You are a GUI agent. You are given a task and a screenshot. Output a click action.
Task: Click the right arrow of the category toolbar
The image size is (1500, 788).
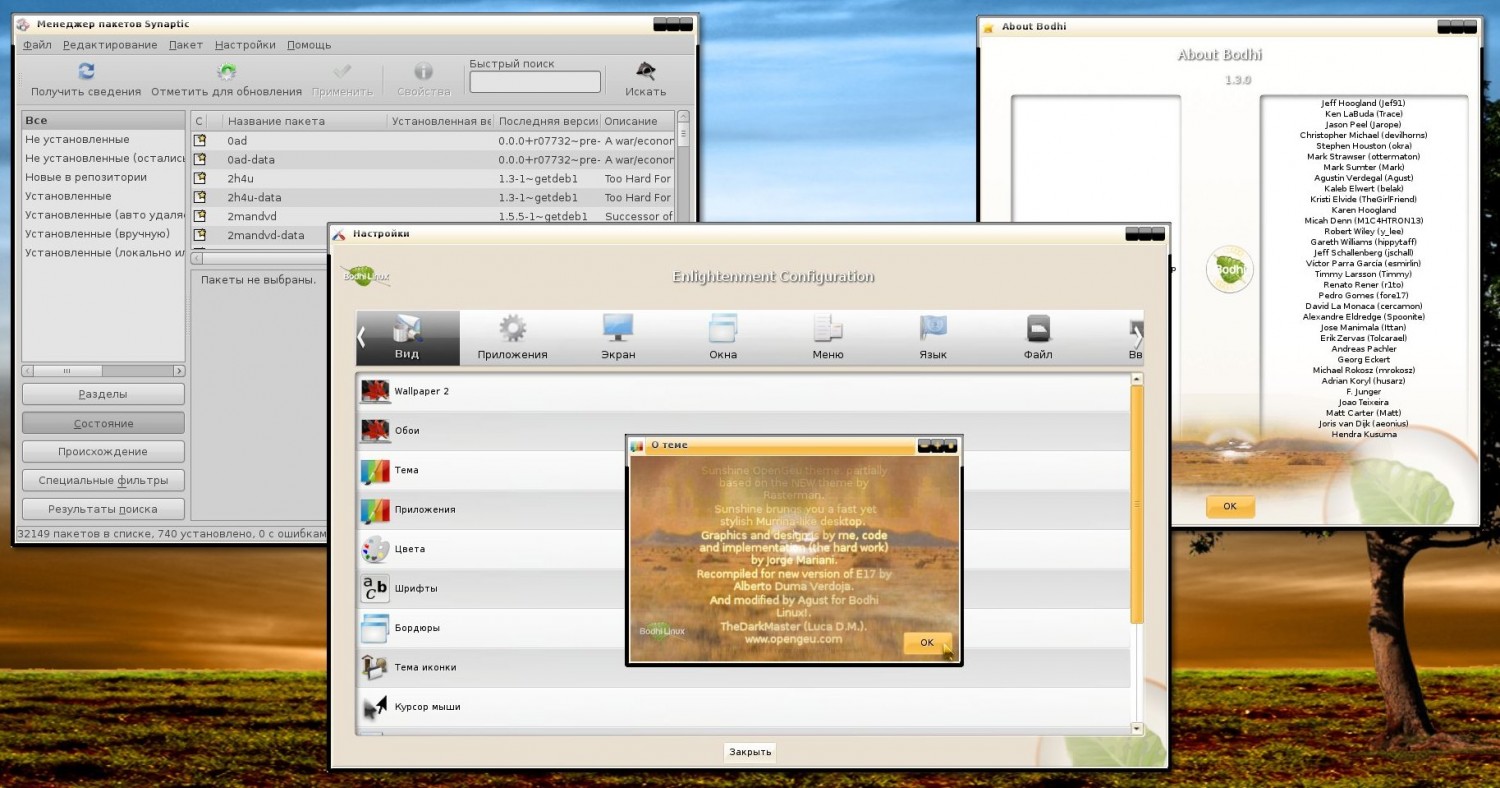(x=1136, y=337)
